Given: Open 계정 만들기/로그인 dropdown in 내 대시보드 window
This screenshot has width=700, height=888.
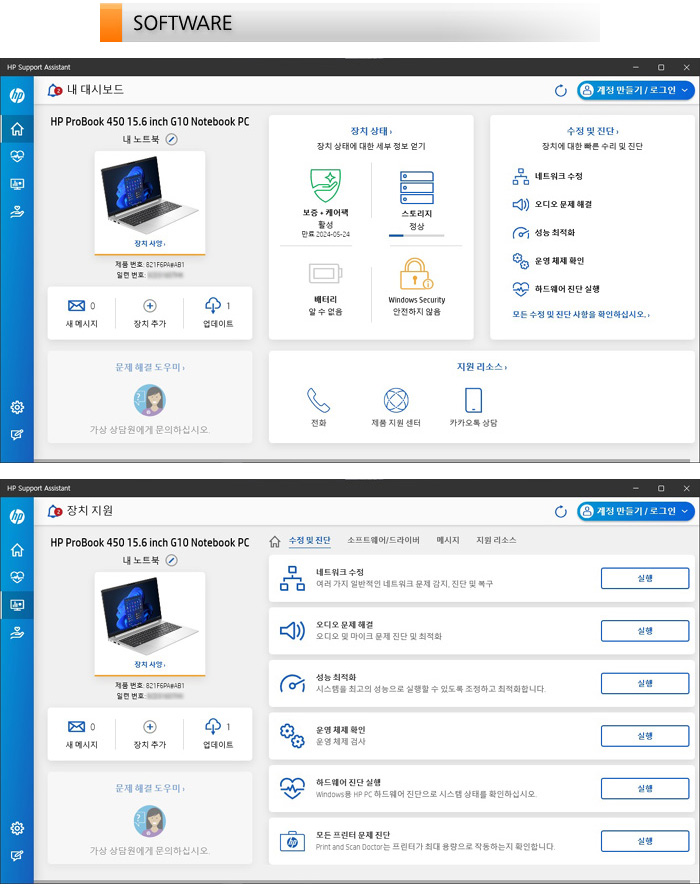Looking at the screenshot, I should tap(635, 90).
